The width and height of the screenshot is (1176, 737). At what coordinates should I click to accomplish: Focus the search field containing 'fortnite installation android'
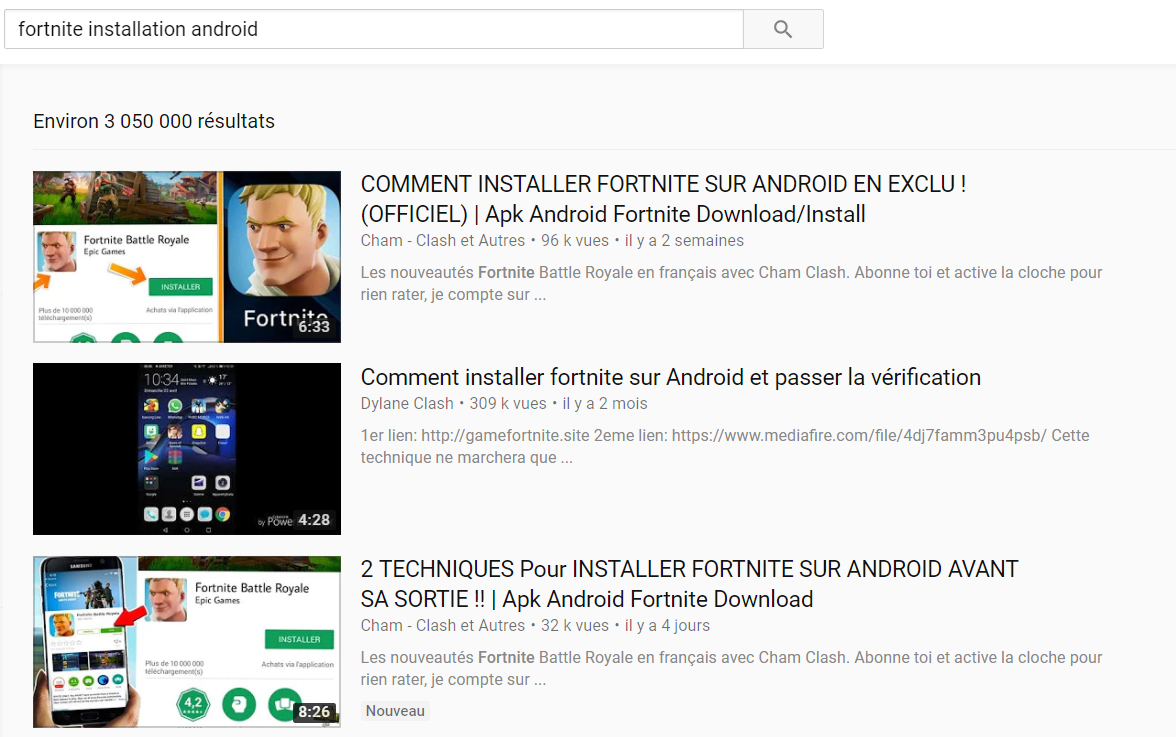coord(374,29)
